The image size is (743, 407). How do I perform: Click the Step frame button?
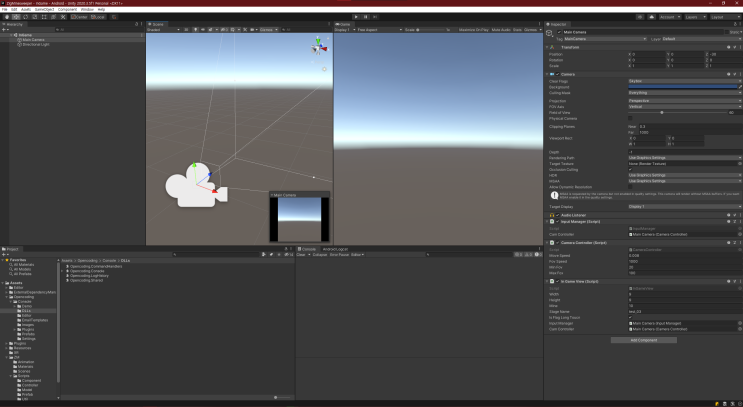point(375,17)
